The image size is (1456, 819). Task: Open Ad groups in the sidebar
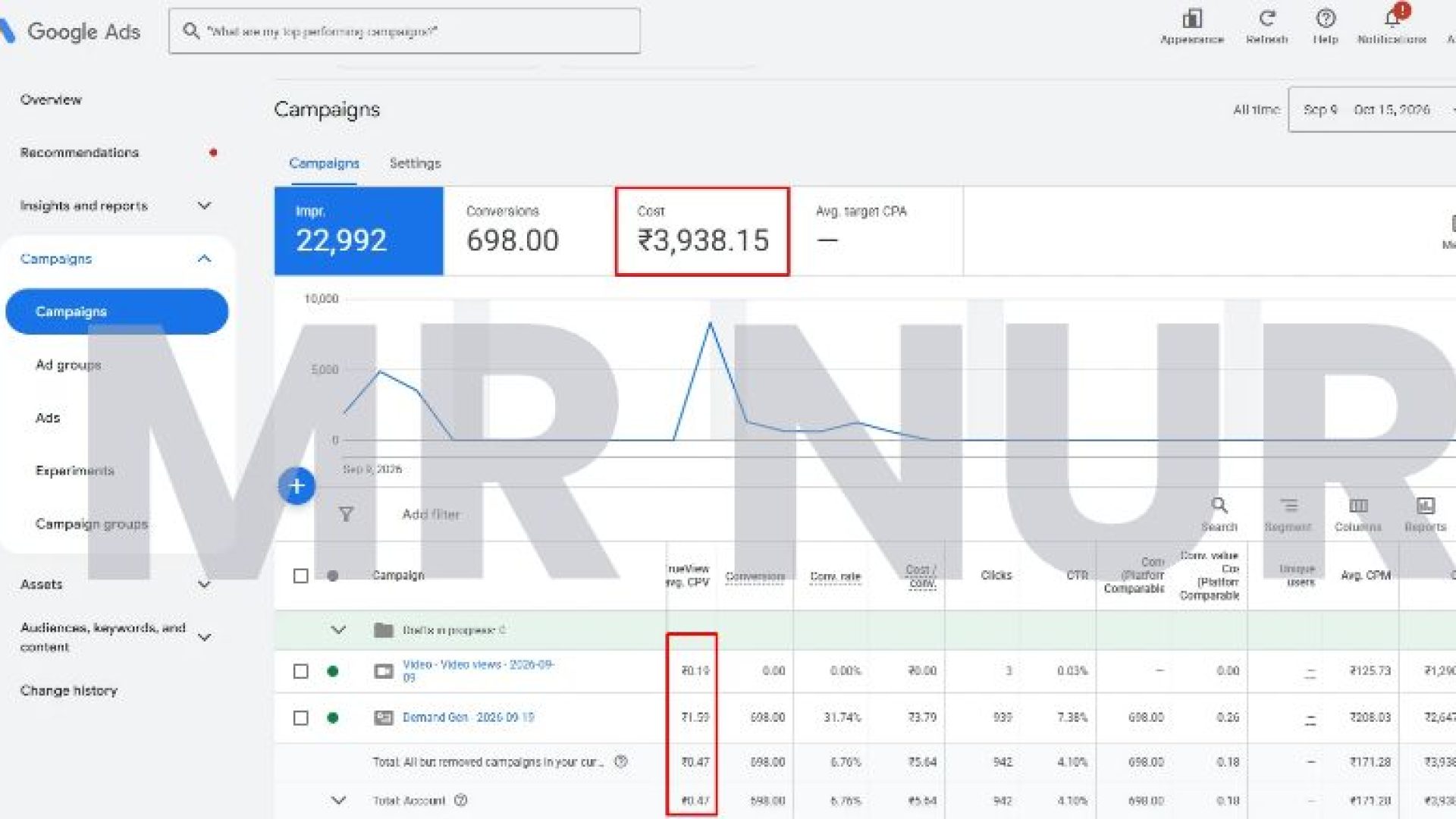(x=68, y=365)
